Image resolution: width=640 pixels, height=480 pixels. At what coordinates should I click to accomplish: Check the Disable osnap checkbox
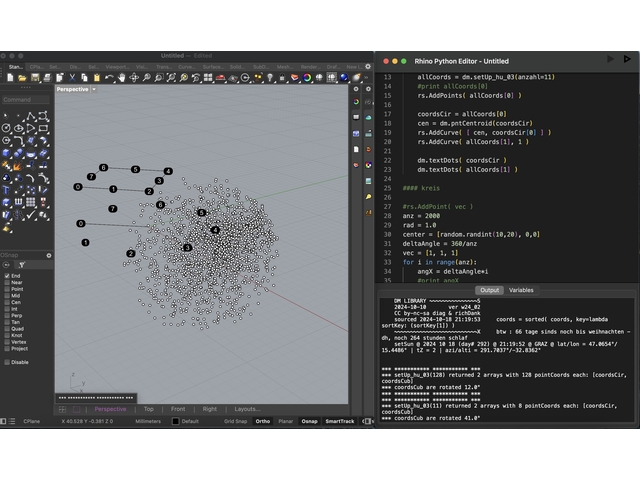tap(7, 362)
